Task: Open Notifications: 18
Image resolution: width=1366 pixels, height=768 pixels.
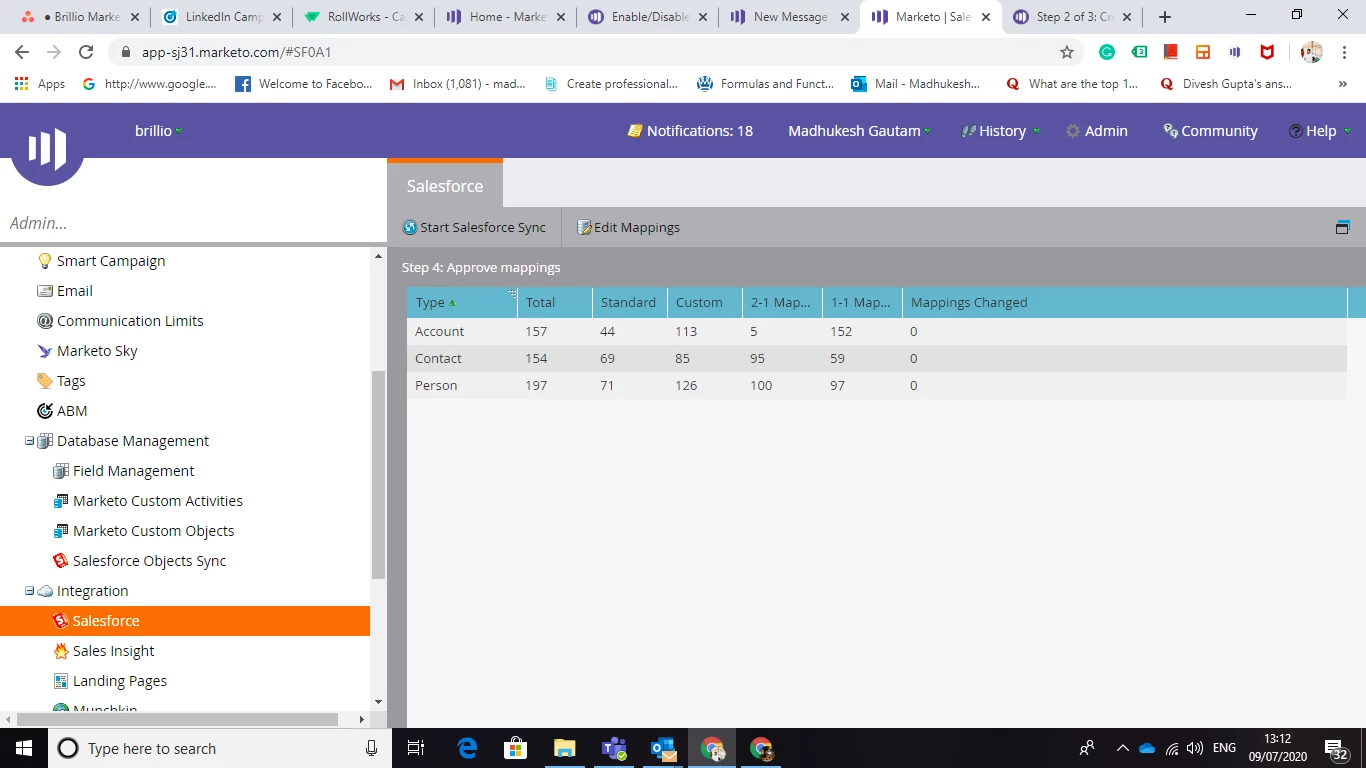Action: click(690, 131)
